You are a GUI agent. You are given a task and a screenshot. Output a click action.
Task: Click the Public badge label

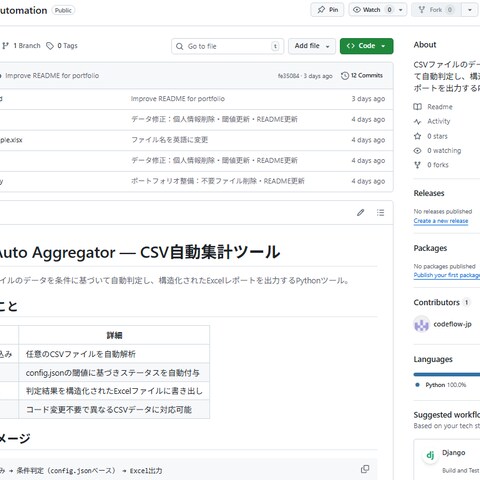pyautogui.click(x=63, y=10)
